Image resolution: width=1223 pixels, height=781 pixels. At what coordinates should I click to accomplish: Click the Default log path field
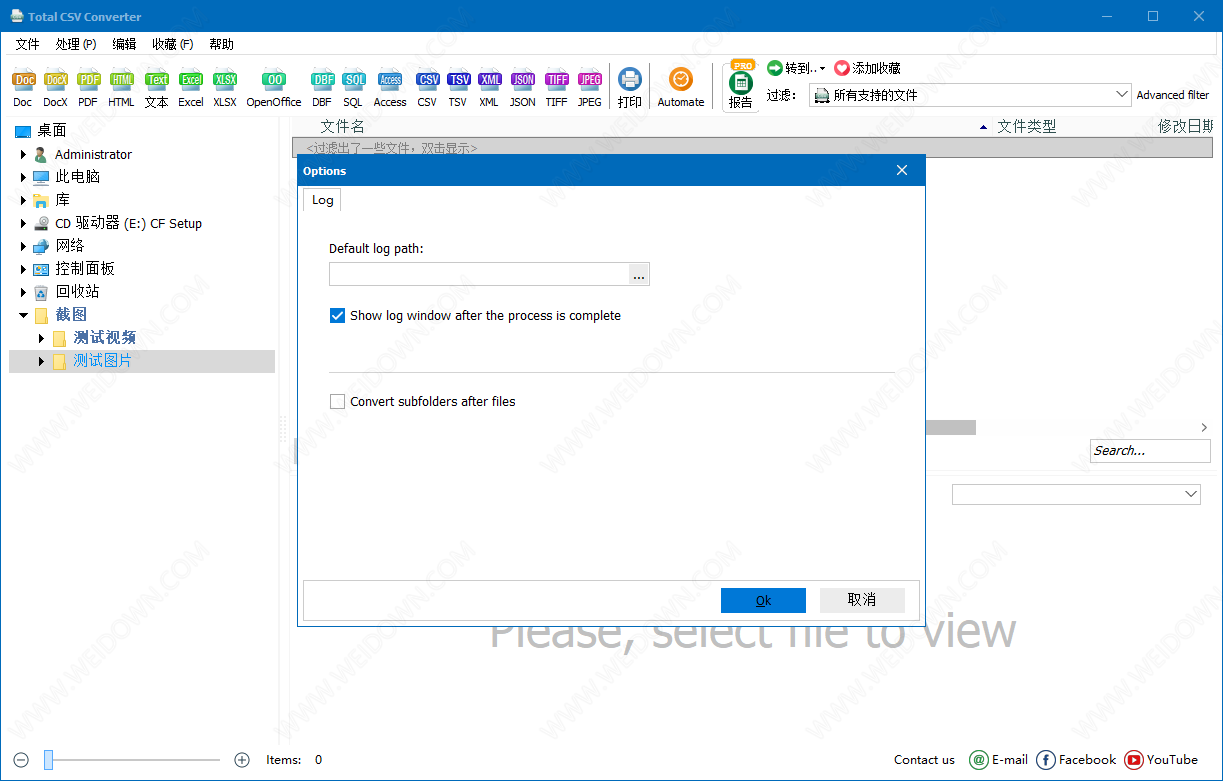point(479,275)
